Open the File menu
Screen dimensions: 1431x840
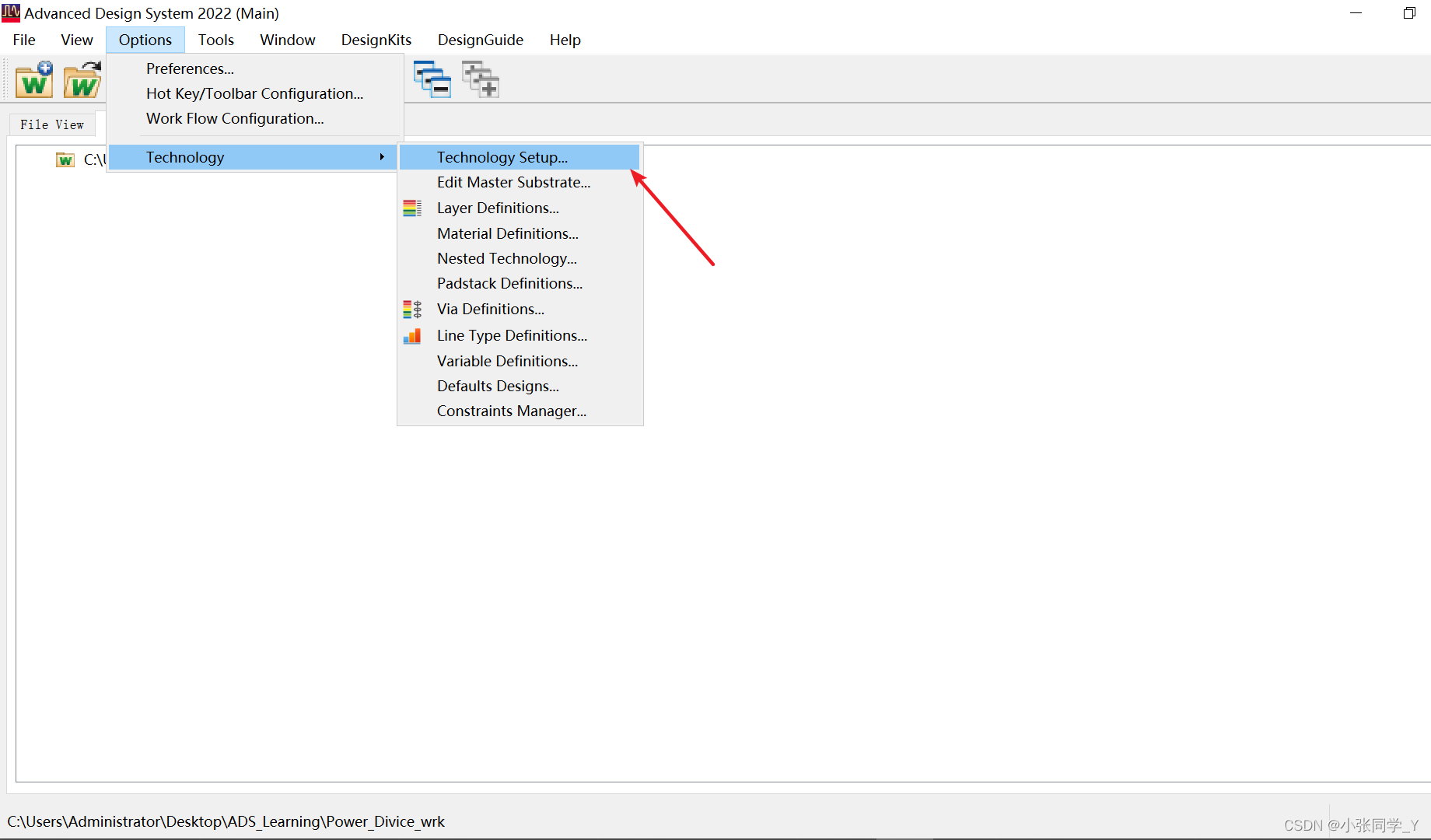click(x=24, y=40)
